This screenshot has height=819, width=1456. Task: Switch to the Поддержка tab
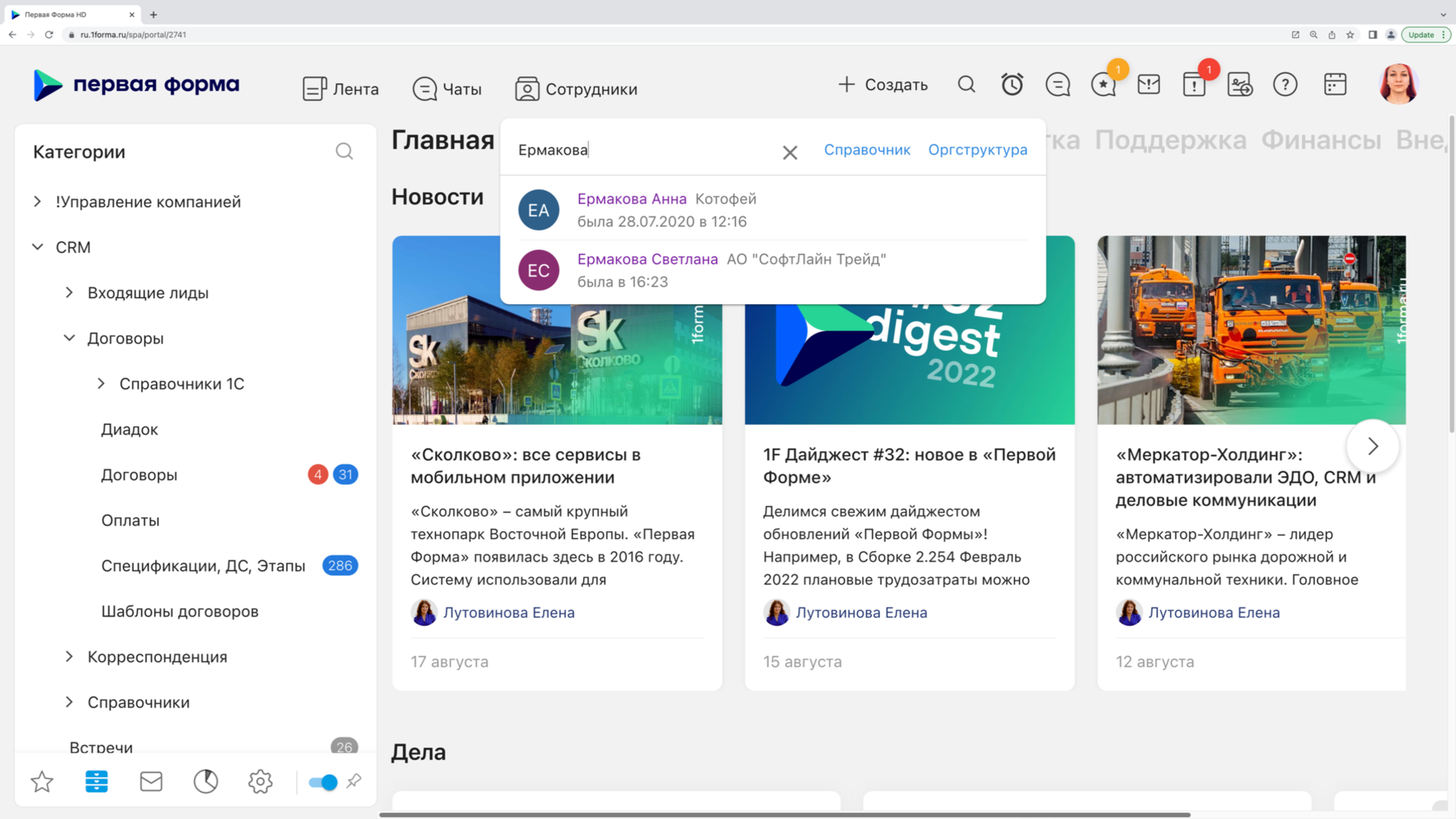tap(1170, 140)
